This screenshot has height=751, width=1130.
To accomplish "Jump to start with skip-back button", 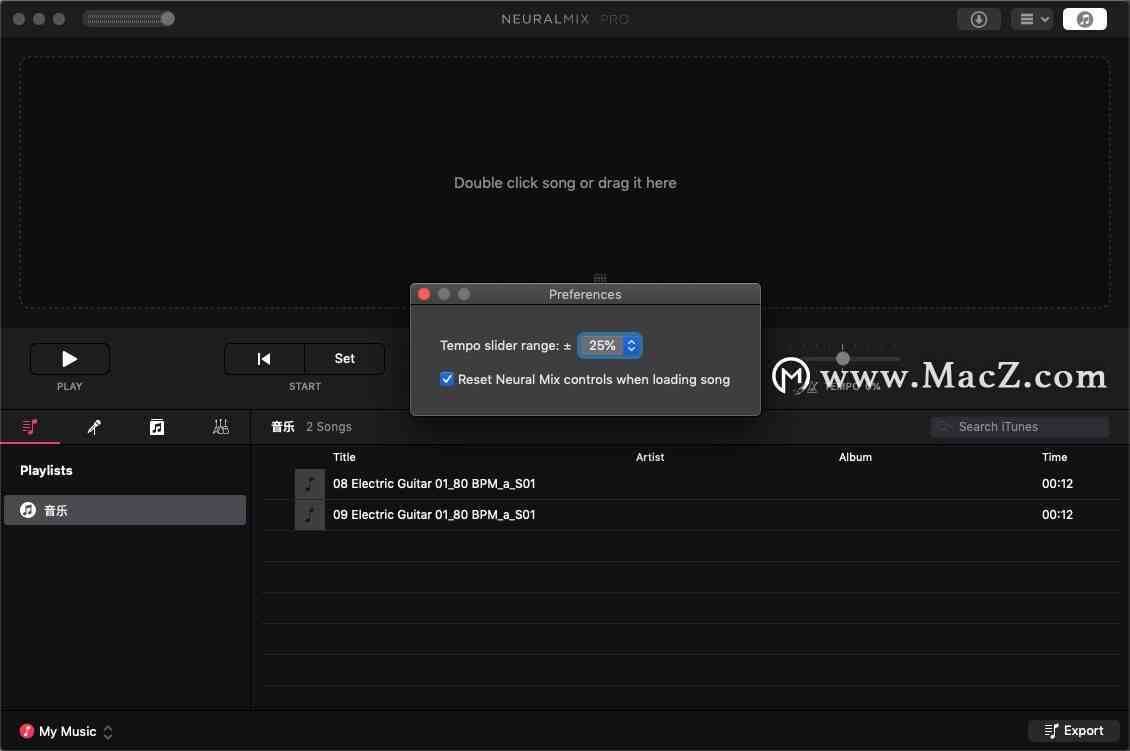I will point(264,358).
